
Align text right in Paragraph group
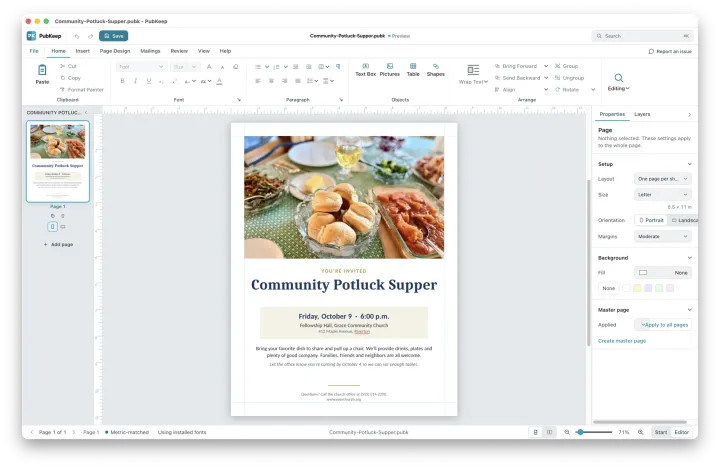(x=284, y=81)
